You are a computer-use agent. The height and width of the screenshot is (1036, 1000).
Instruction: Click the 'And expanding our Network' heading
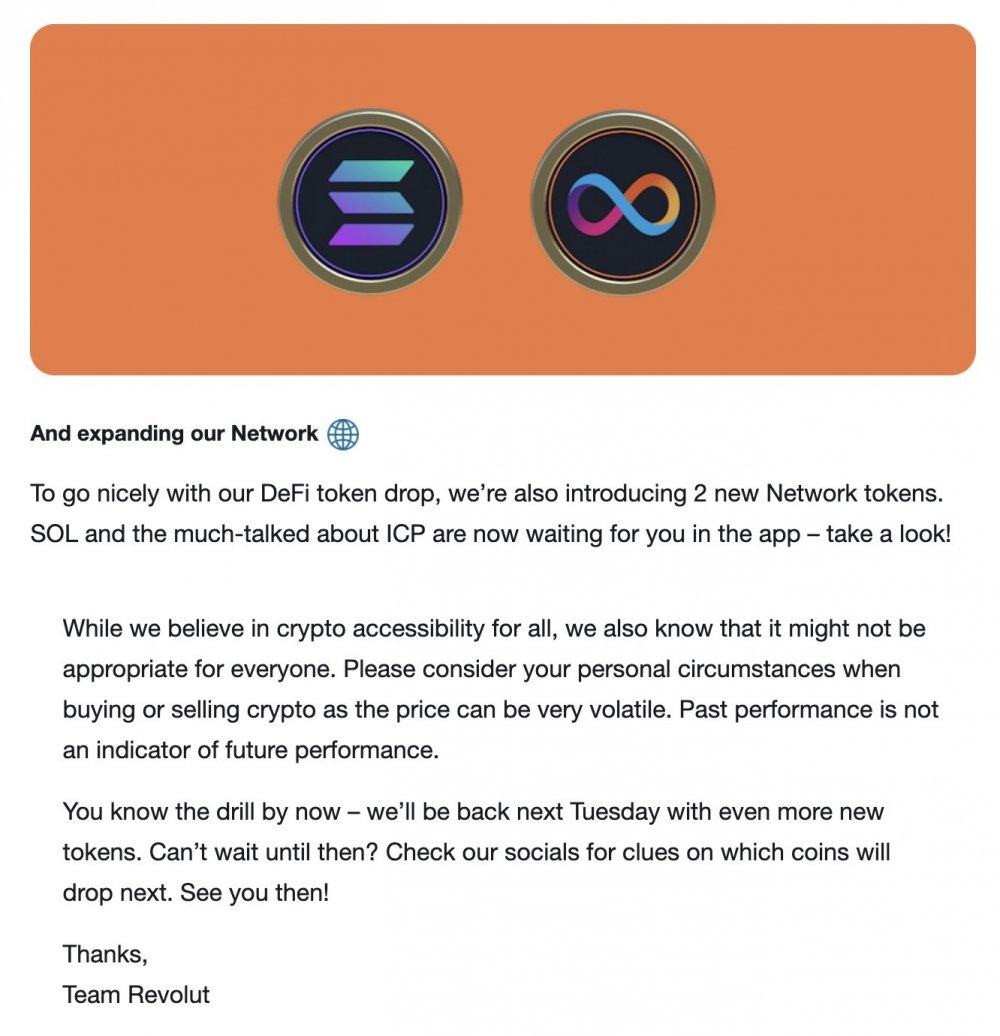pyautogui.click(x=174, y=433)
